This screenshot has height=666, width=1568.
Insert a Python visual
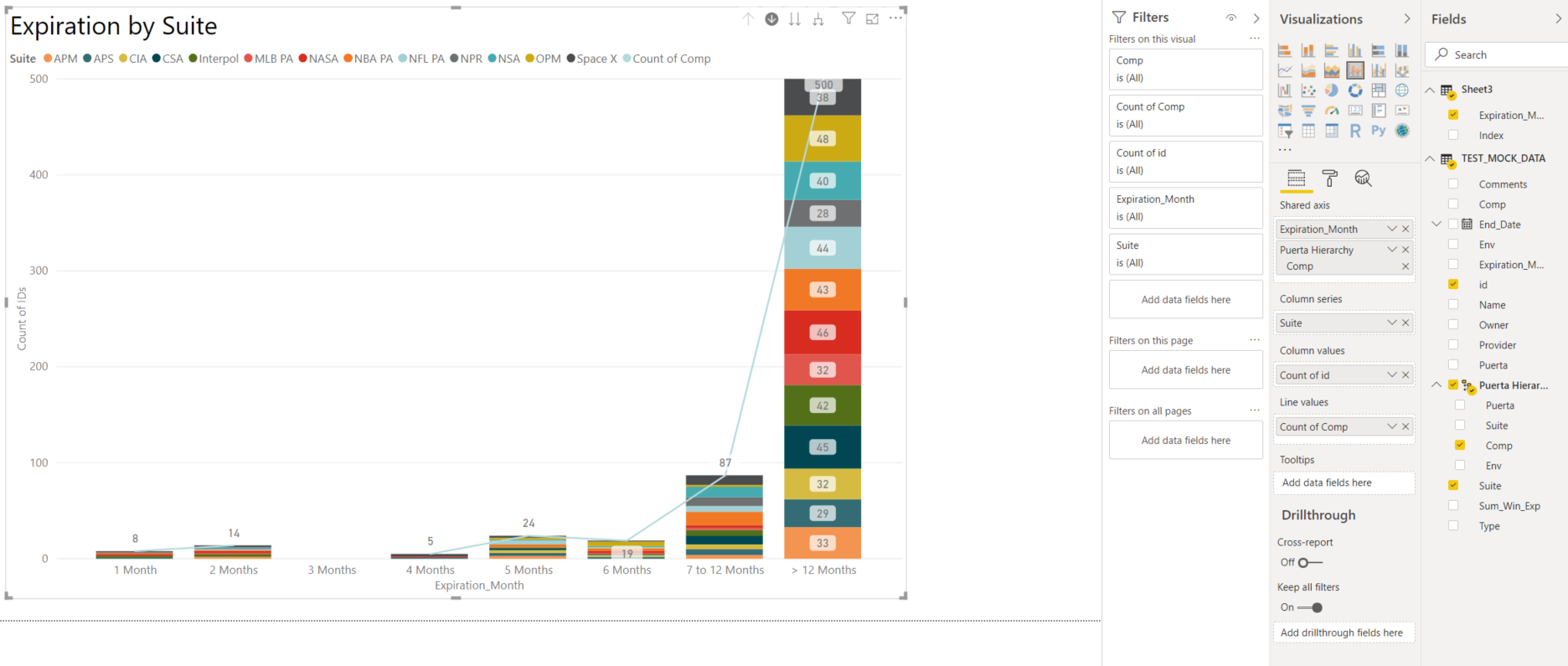1378,131
